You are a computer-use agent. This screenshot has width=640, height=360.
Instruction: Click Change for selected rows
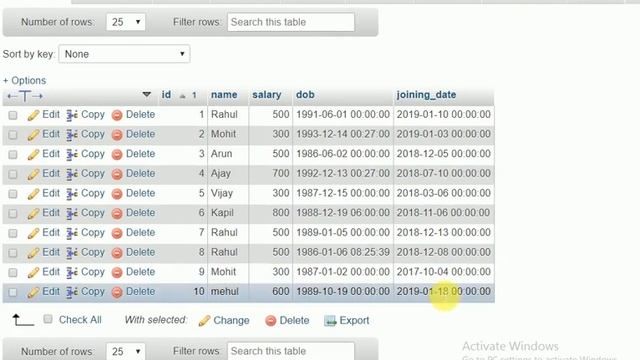(x=231, y=320)
